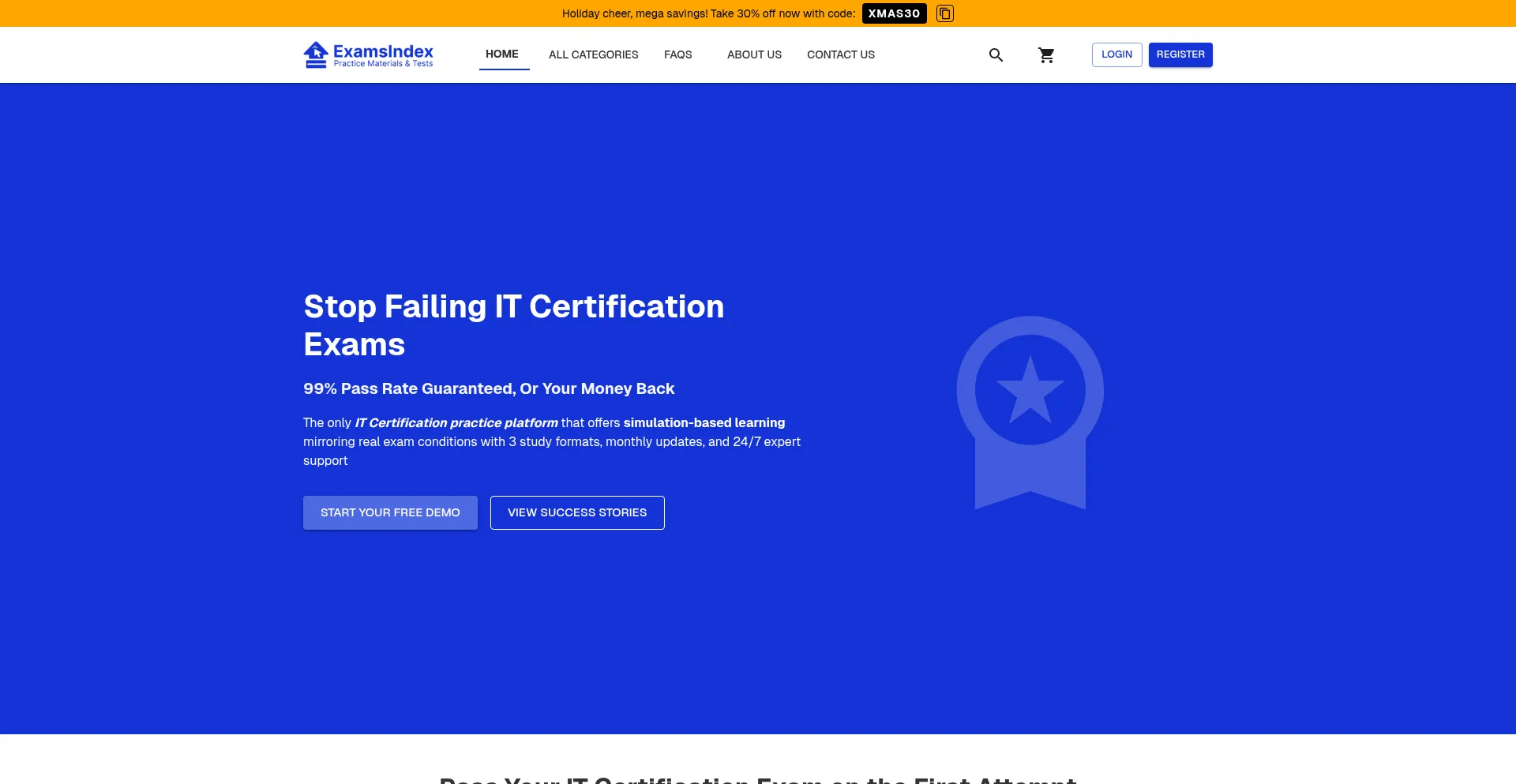This screenshot has width=1516, height=784.
Task: Click the ExamsIndex logo
Action: point(368,54)
